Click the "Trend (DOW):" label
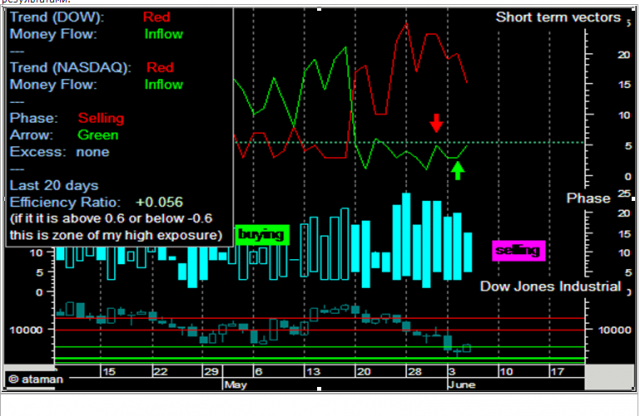Image resolution: width=640 pixels, height=416 pixels. tap(57, 17)
